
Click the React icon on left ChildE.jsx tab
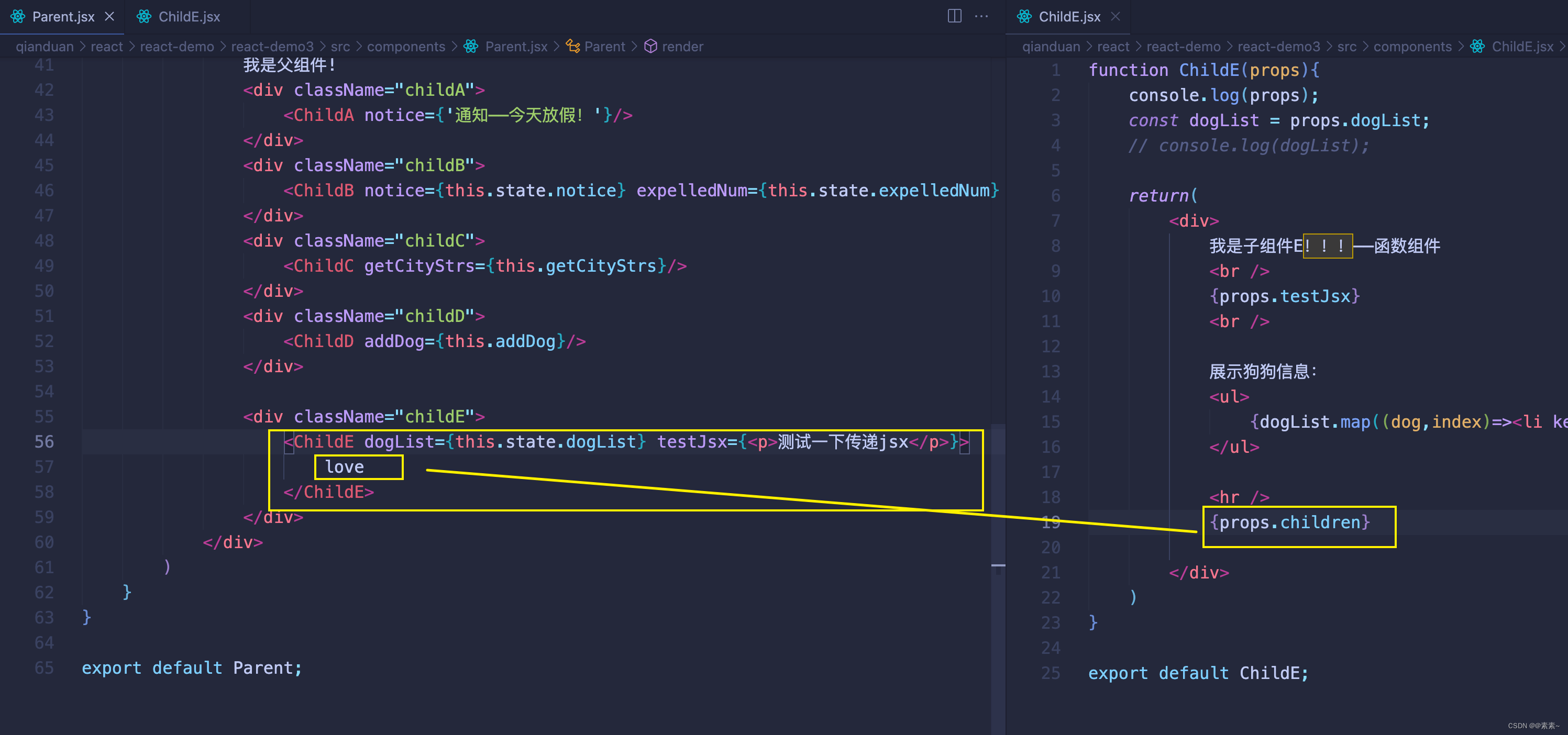[x=143, y=16]
